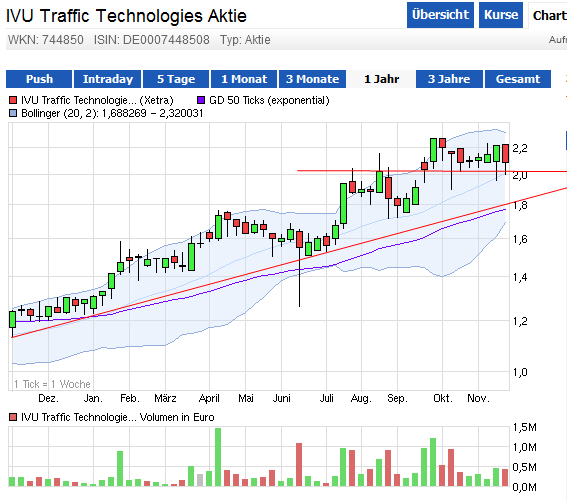Click the Volumen in Euro legend label
The height and width of the screenshot is (502, 567).
click(x=118, y=417)
